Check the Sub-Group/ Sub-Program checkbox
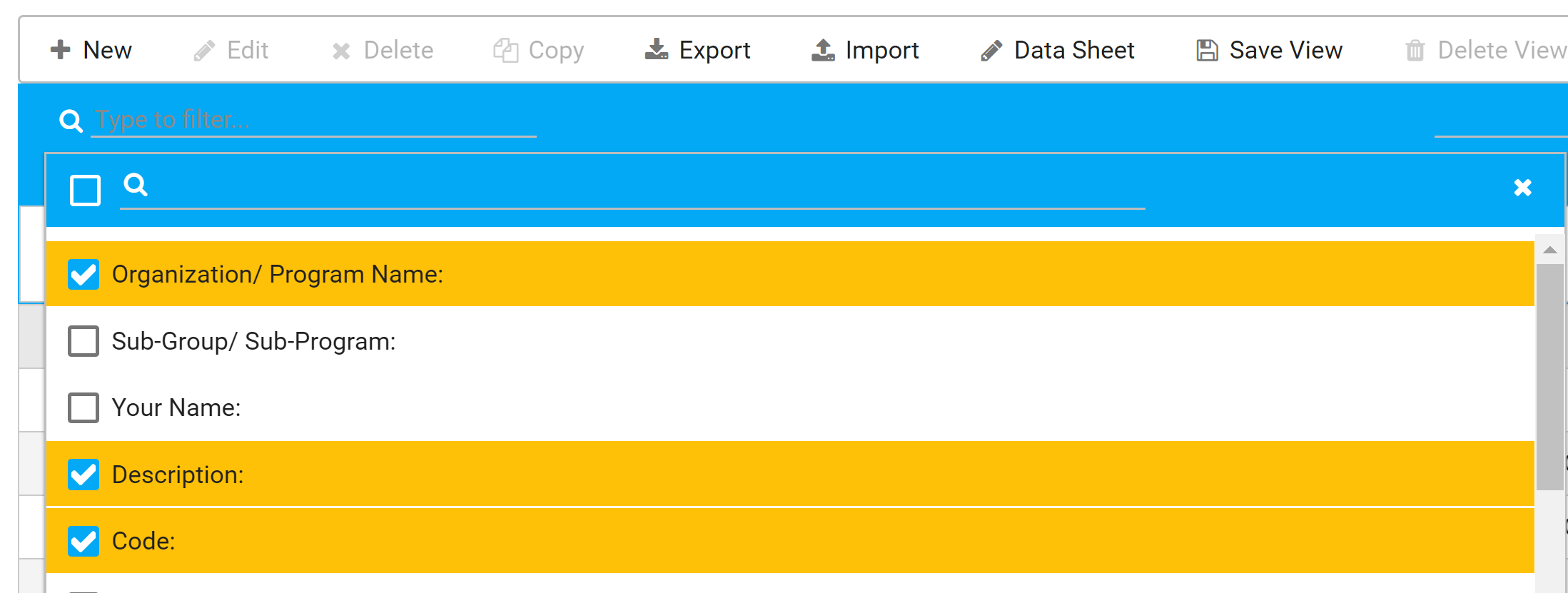Screen dimensions: 1568x593 click(84, 341)
